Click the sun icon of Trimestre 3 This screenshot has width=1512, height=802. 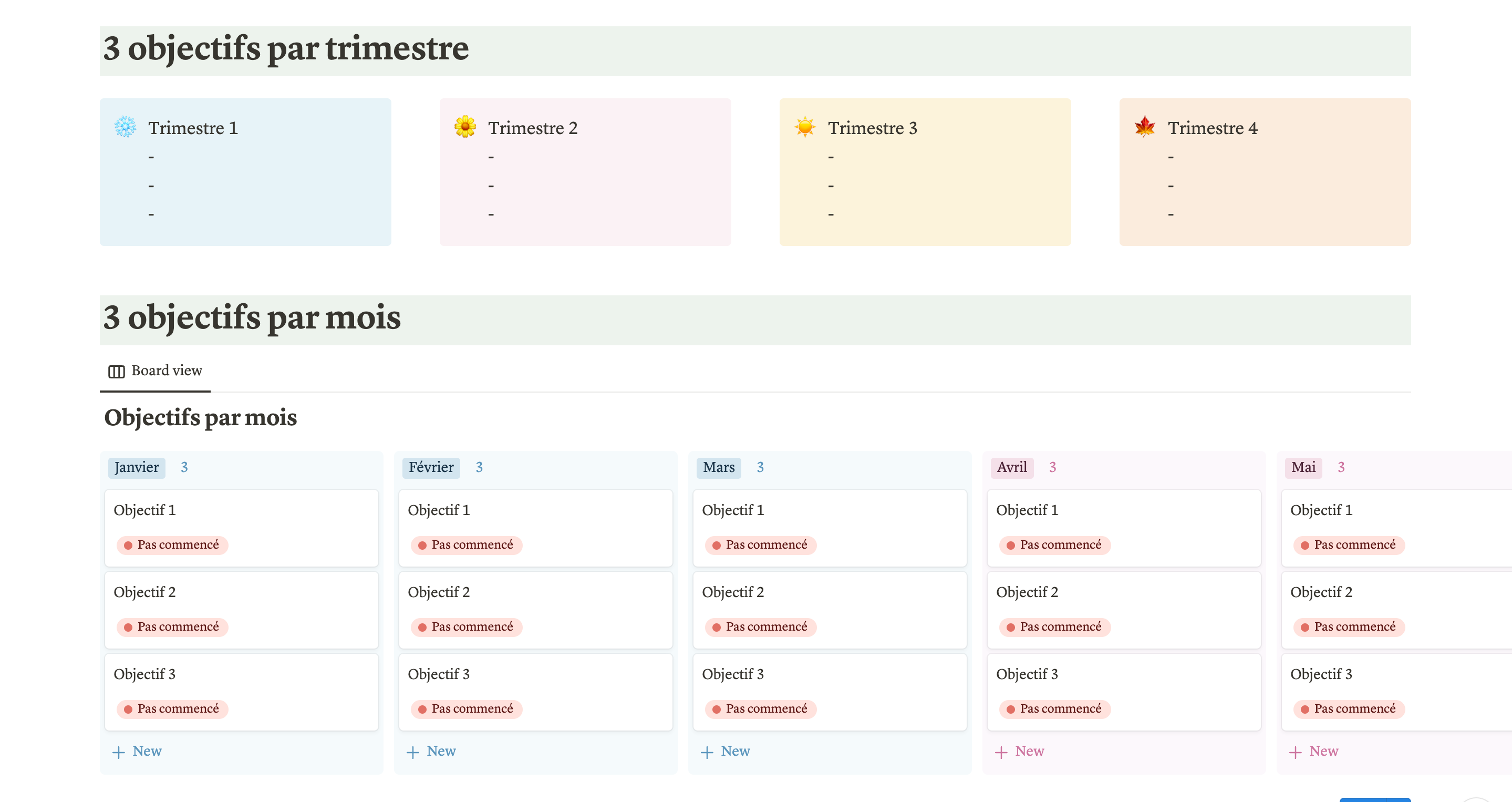(805, 127)
